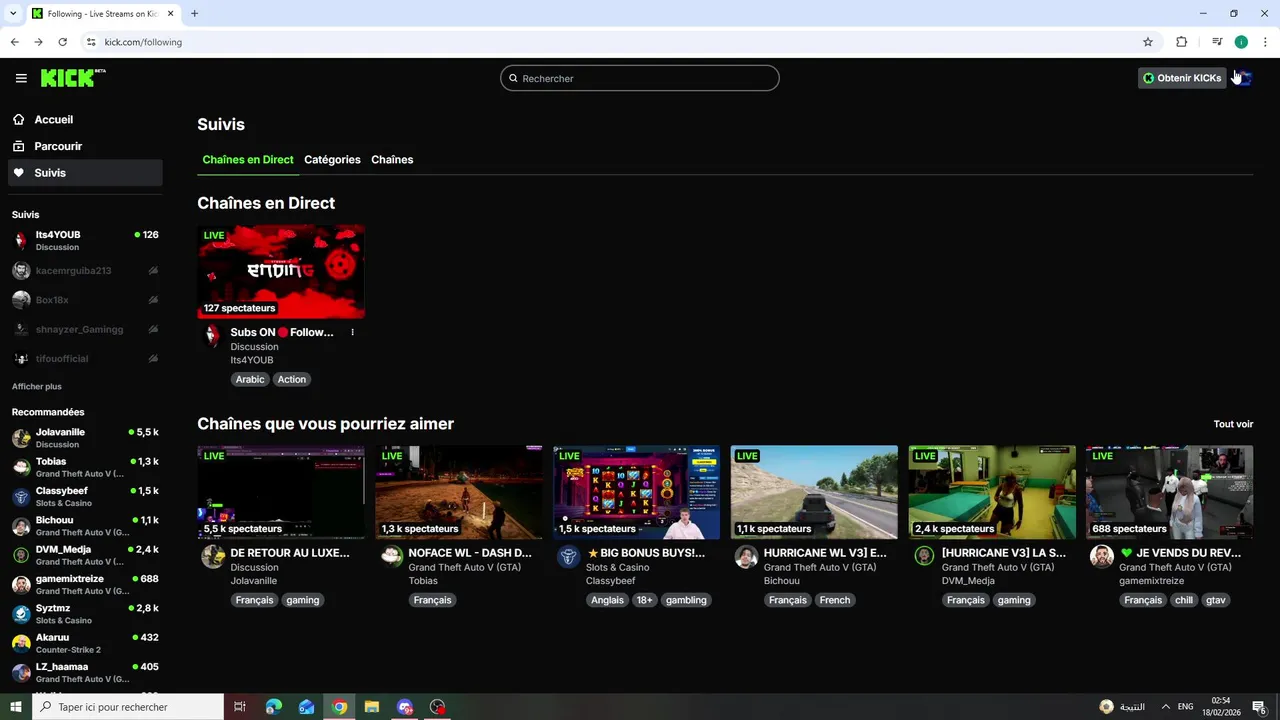Viewport: 1280px width, 720px height.
Task: Open options menu for Its4YOUB stream card
Action: tap(352, 332)
